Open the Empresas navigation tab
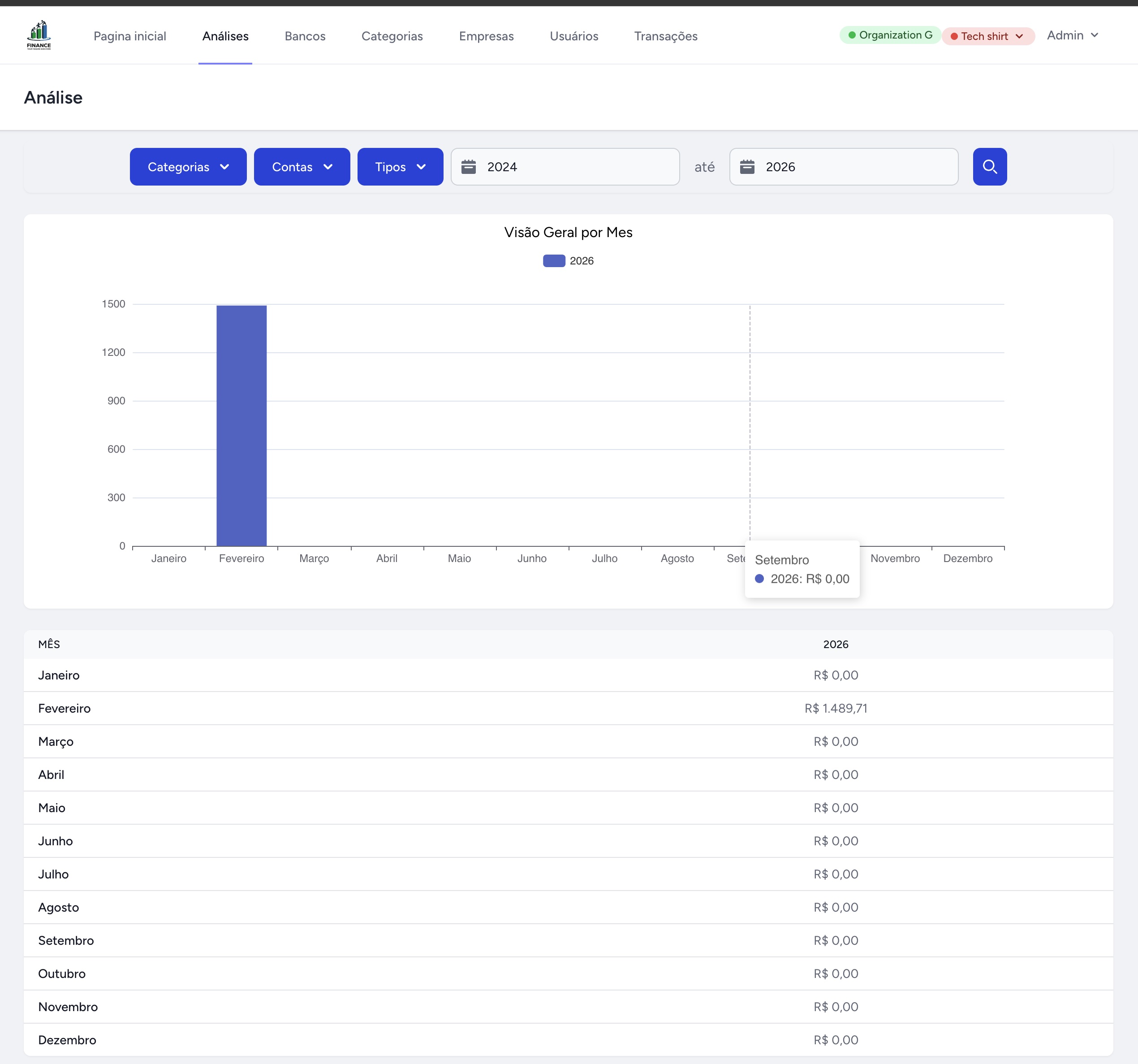 coord(487,36)
